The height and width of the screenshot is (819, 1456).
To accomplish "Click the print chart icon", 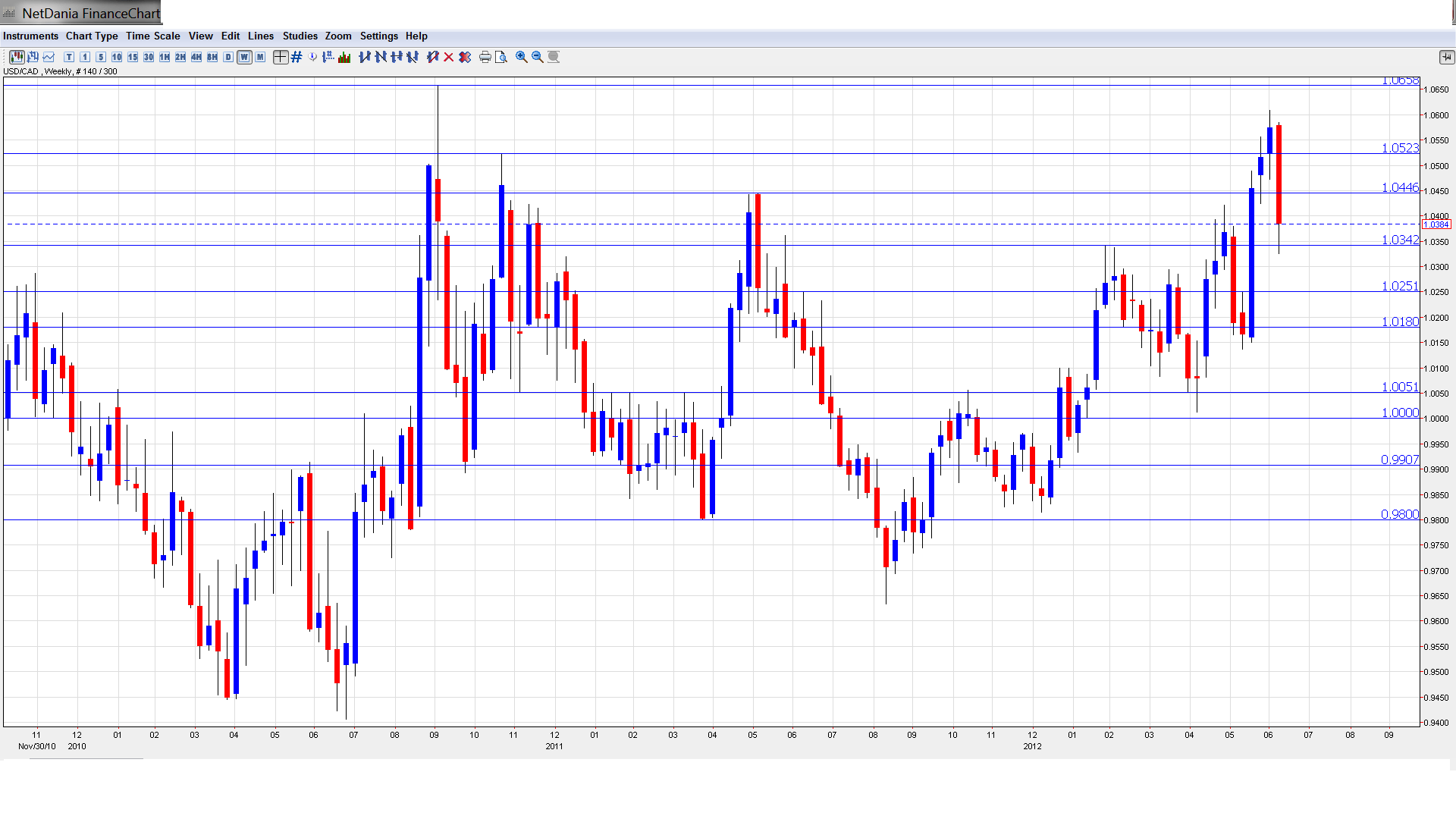I will (485, 57).
